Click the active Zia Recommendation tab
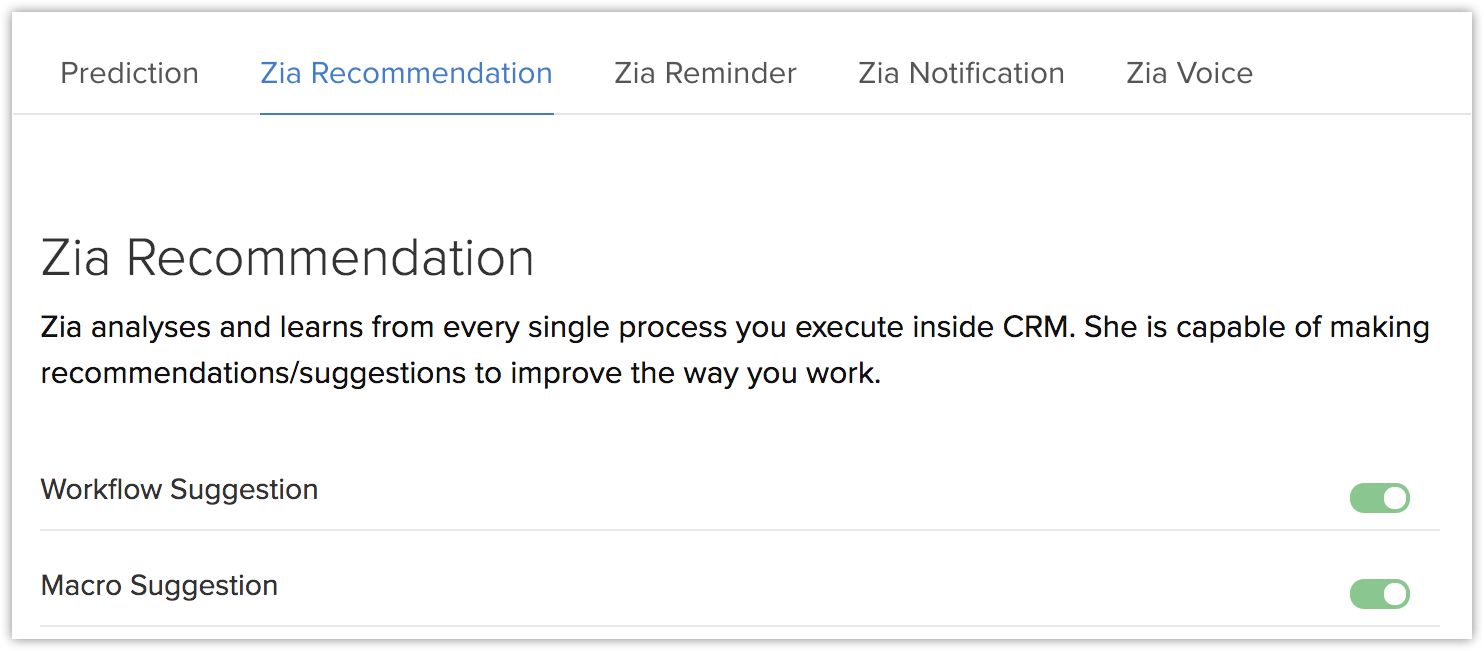 tap(406, 73)
